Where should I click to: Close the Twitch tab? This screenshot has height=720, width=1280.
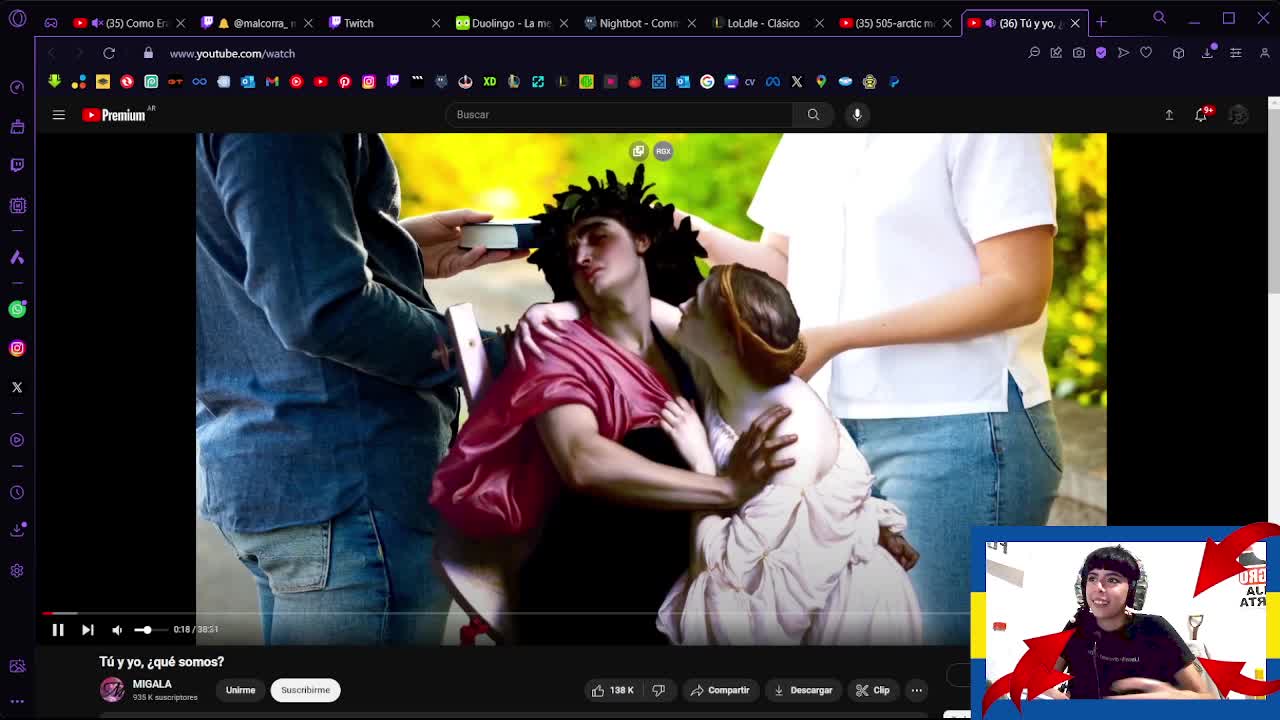436,23
